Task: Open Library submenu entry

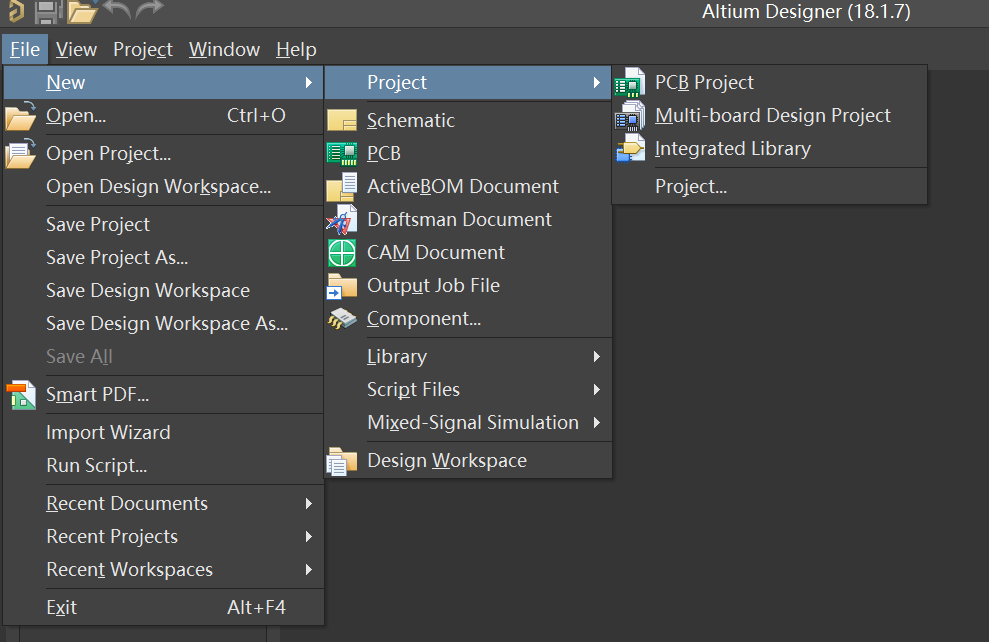Action: pos(468,357)
